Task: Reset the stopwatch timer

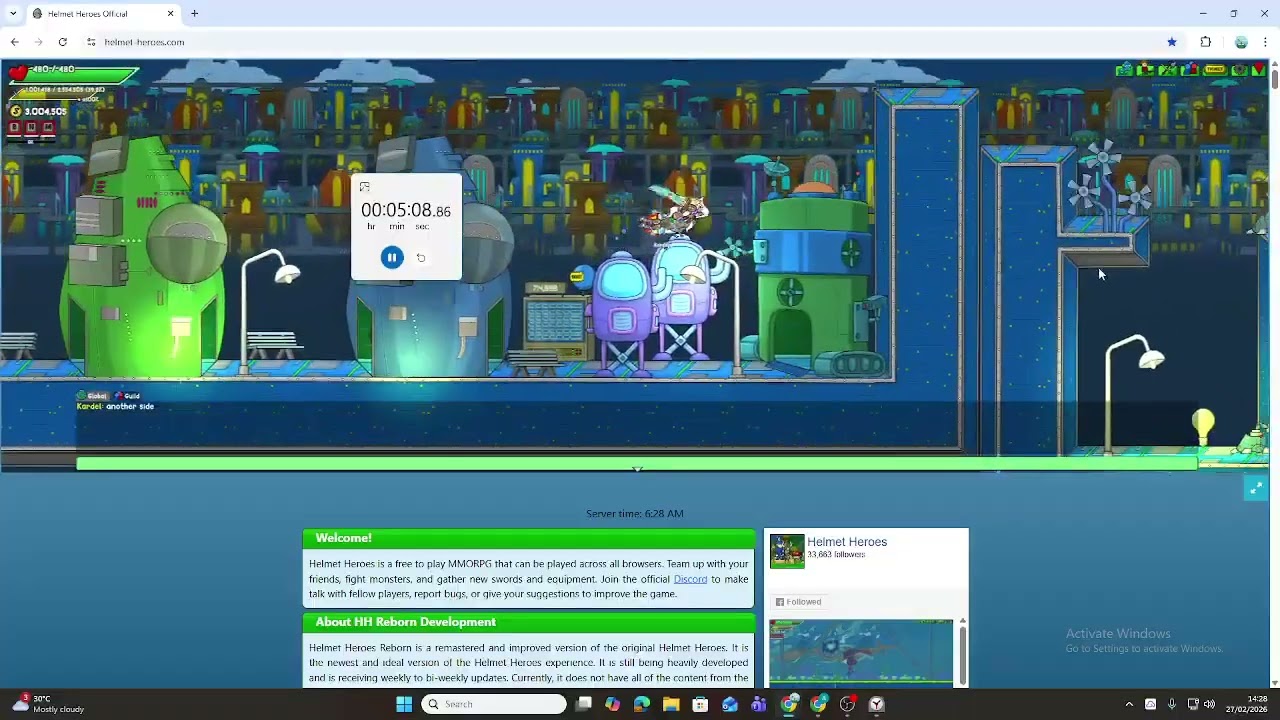Action: pyautogui.click(x=421, y=258)
